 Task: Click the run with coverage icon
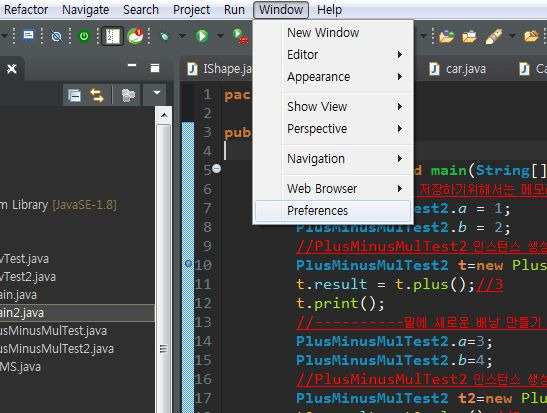tap(240, 36)
